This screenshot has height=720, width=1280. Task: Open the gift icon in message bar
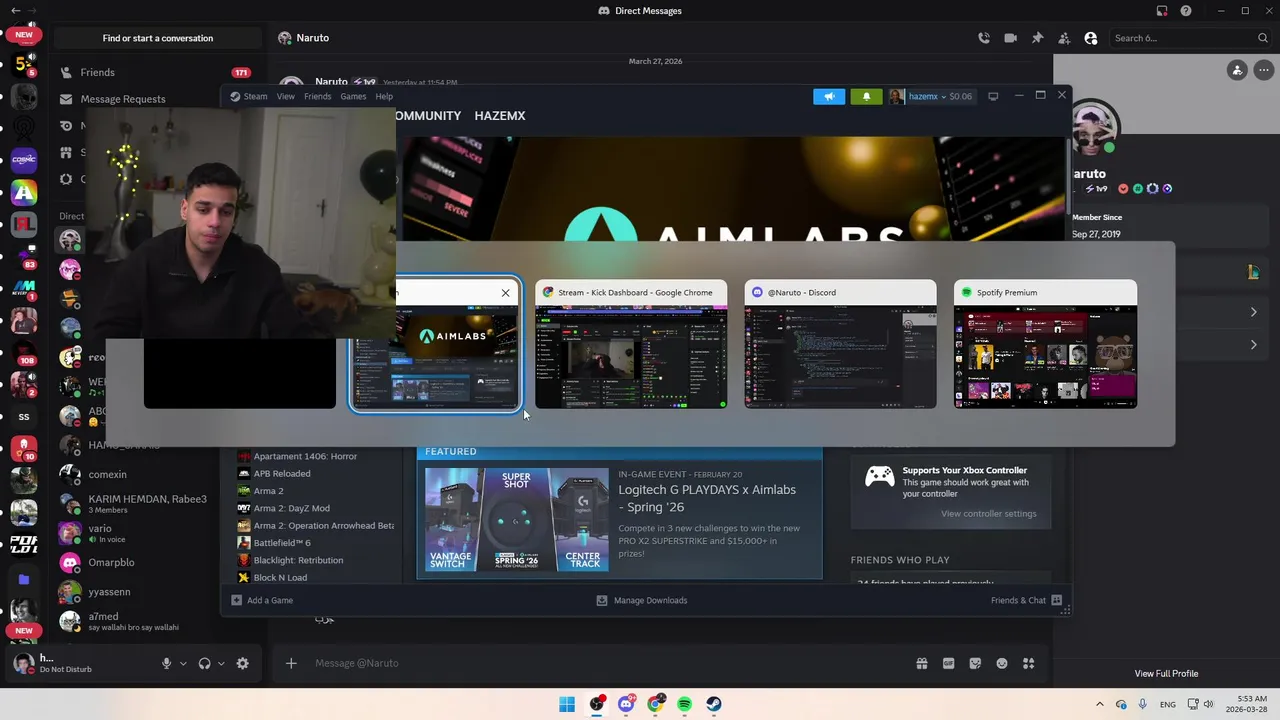[922, 663]
